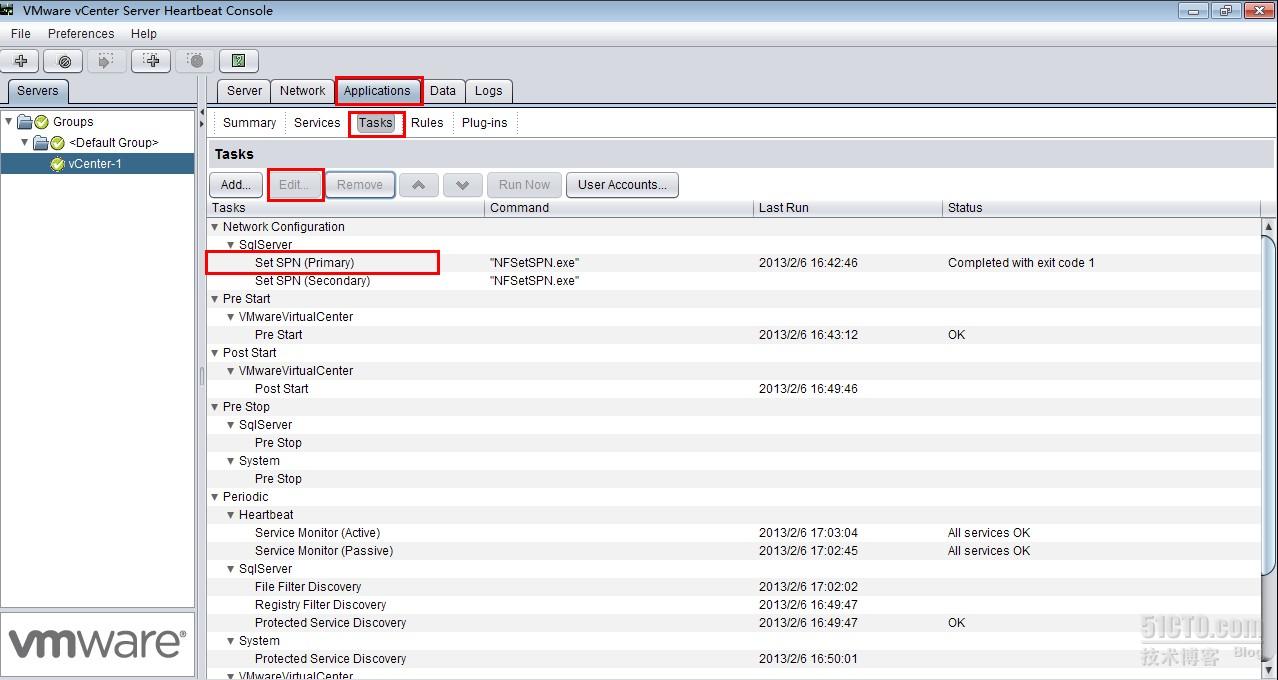The image size is (1278, 680).
Task: Collapse SqlServer under Network Configuration
Action: [x=231, y=245]
